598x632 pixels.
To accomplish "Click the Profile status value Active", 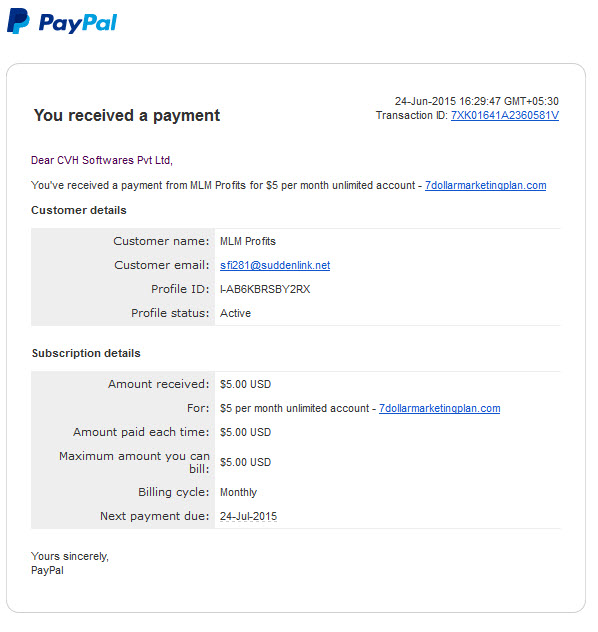I will [235, 313].
